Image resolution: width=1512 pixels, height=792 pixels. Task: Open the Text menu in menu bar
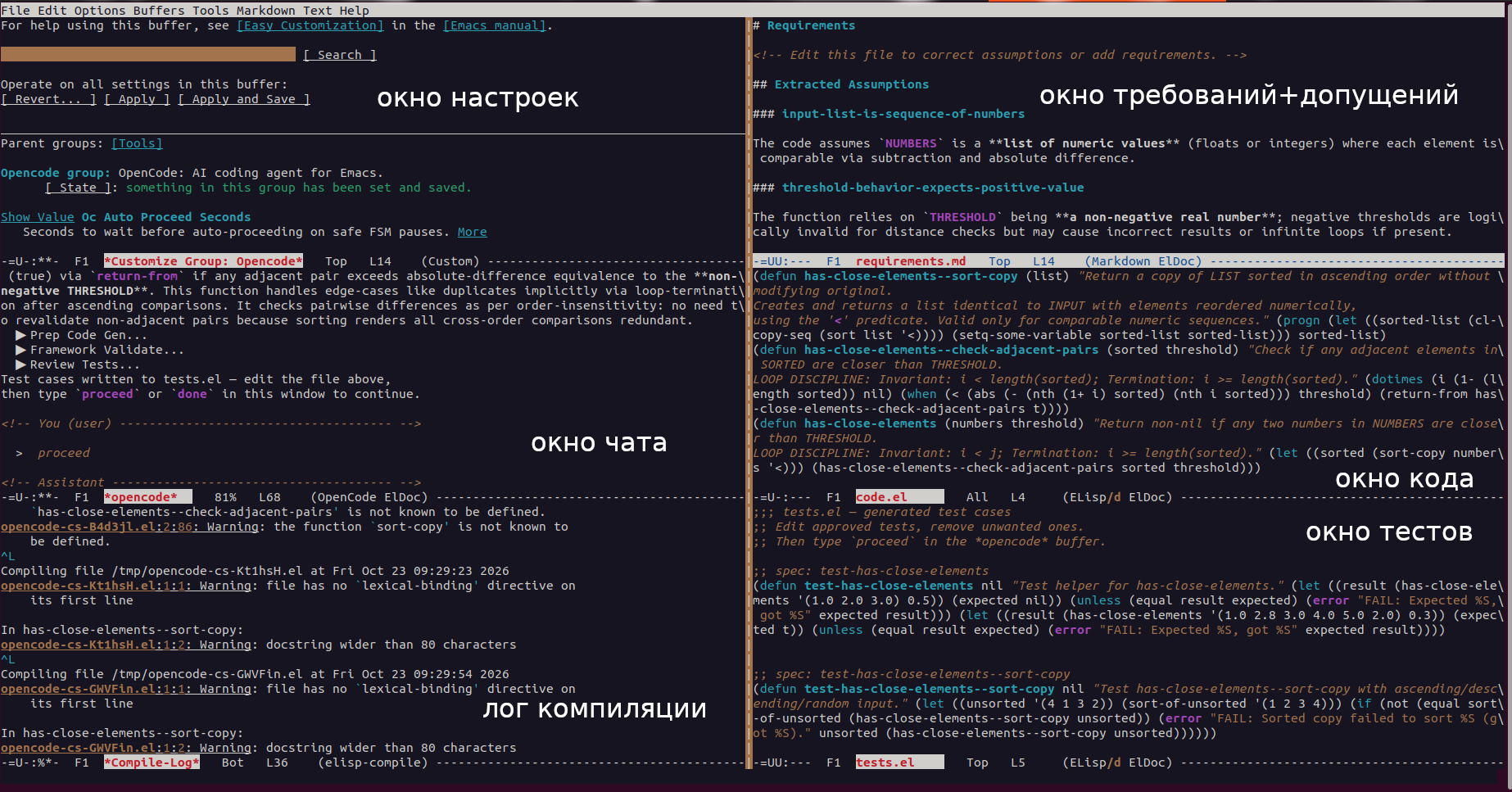318,11
